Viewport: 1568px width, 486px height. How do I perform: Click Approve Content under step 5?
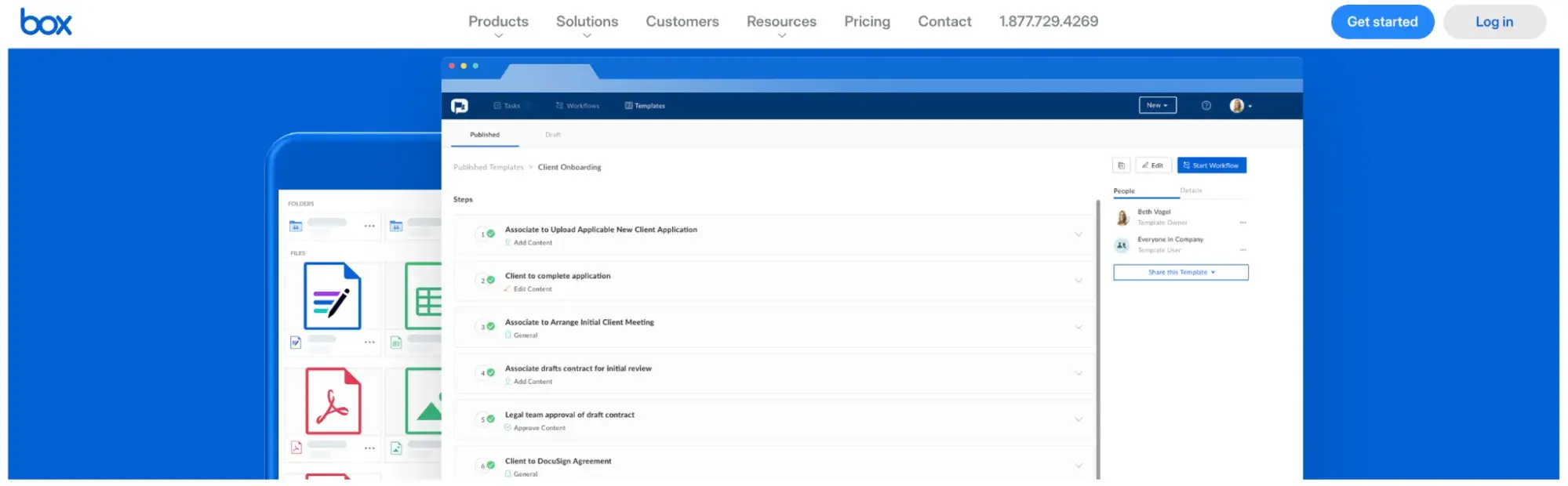click(x=535, y=428)
